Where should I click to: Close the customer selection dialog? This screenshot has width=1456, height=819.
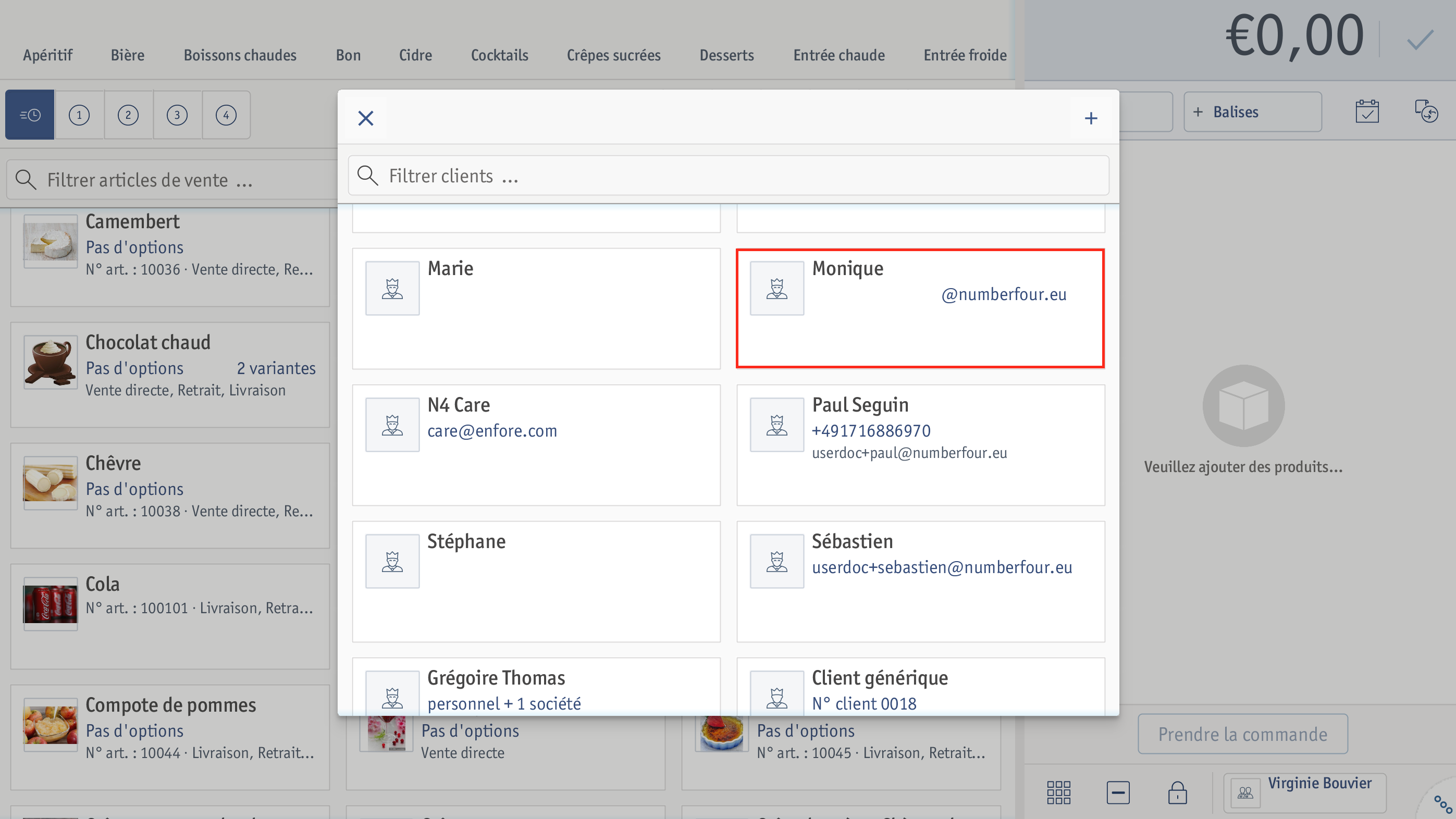pyautogui.click(x=366, y=118)
